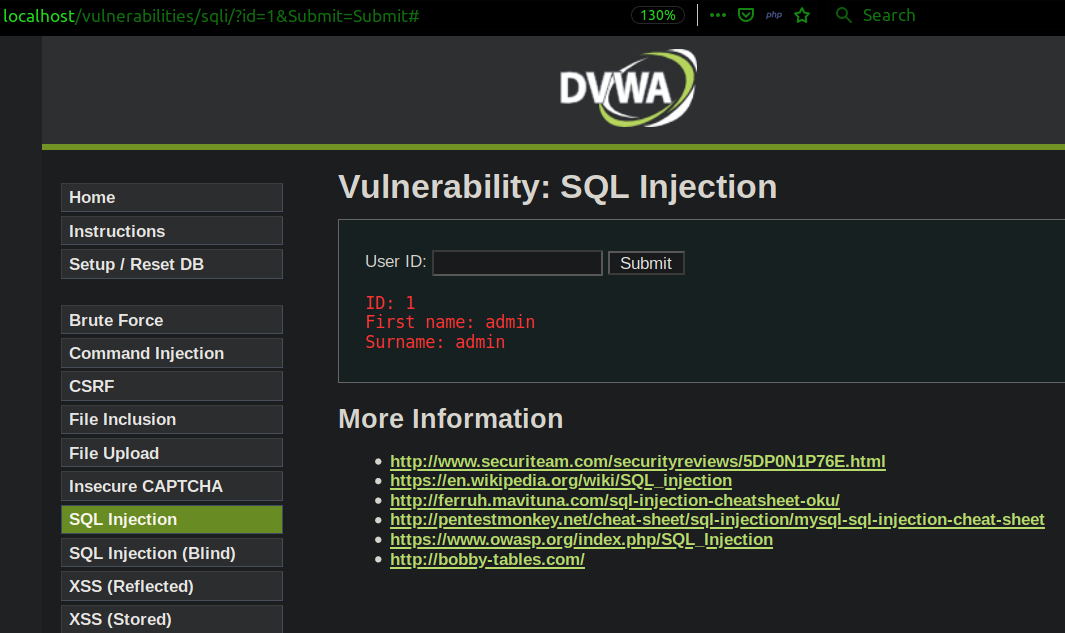The height and width of the screenshot is (633, 1065).
Task: Click the DVWA logo in the header
Action: tap(627, 88)
